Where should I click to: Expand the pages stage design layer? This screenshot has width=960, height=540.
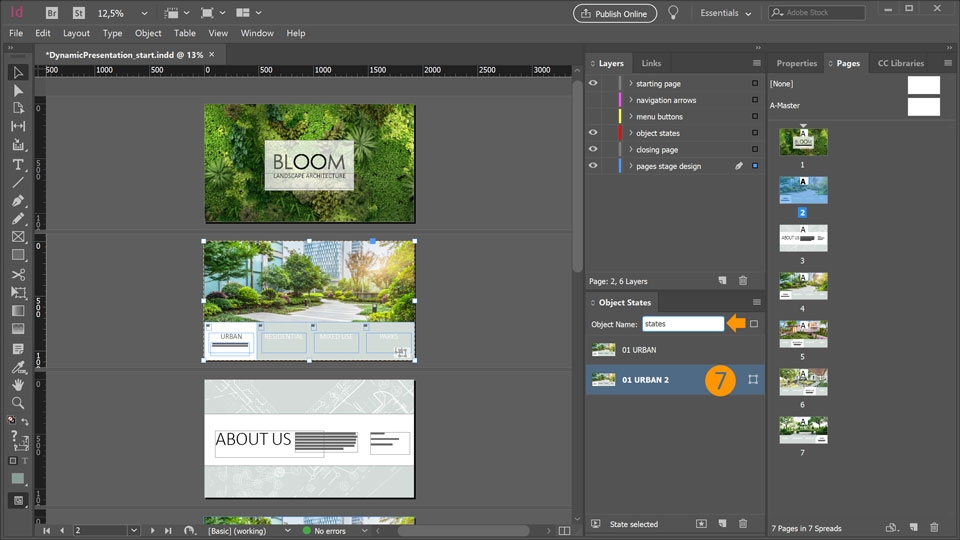pyautogui.click(x=631, y=166)
